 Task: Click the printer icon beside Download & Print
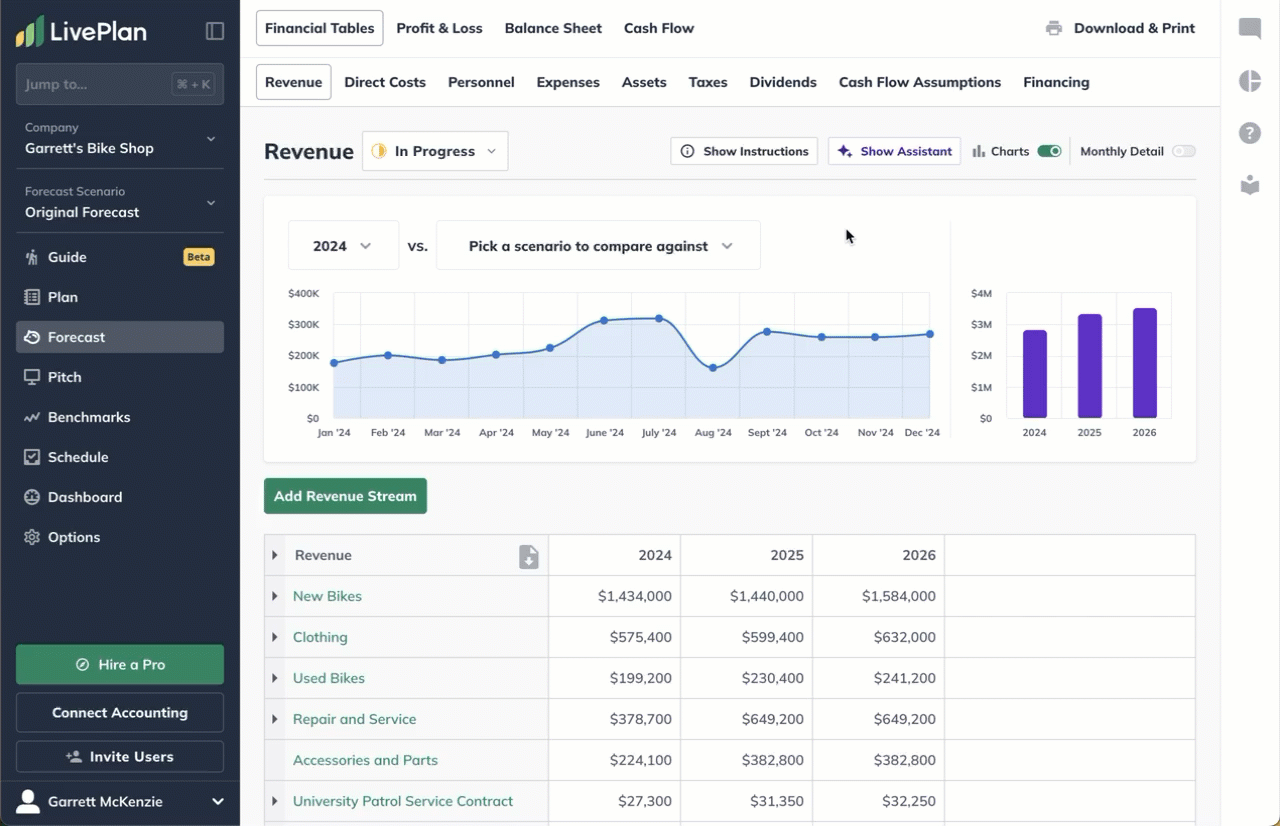pos(1054,29)
